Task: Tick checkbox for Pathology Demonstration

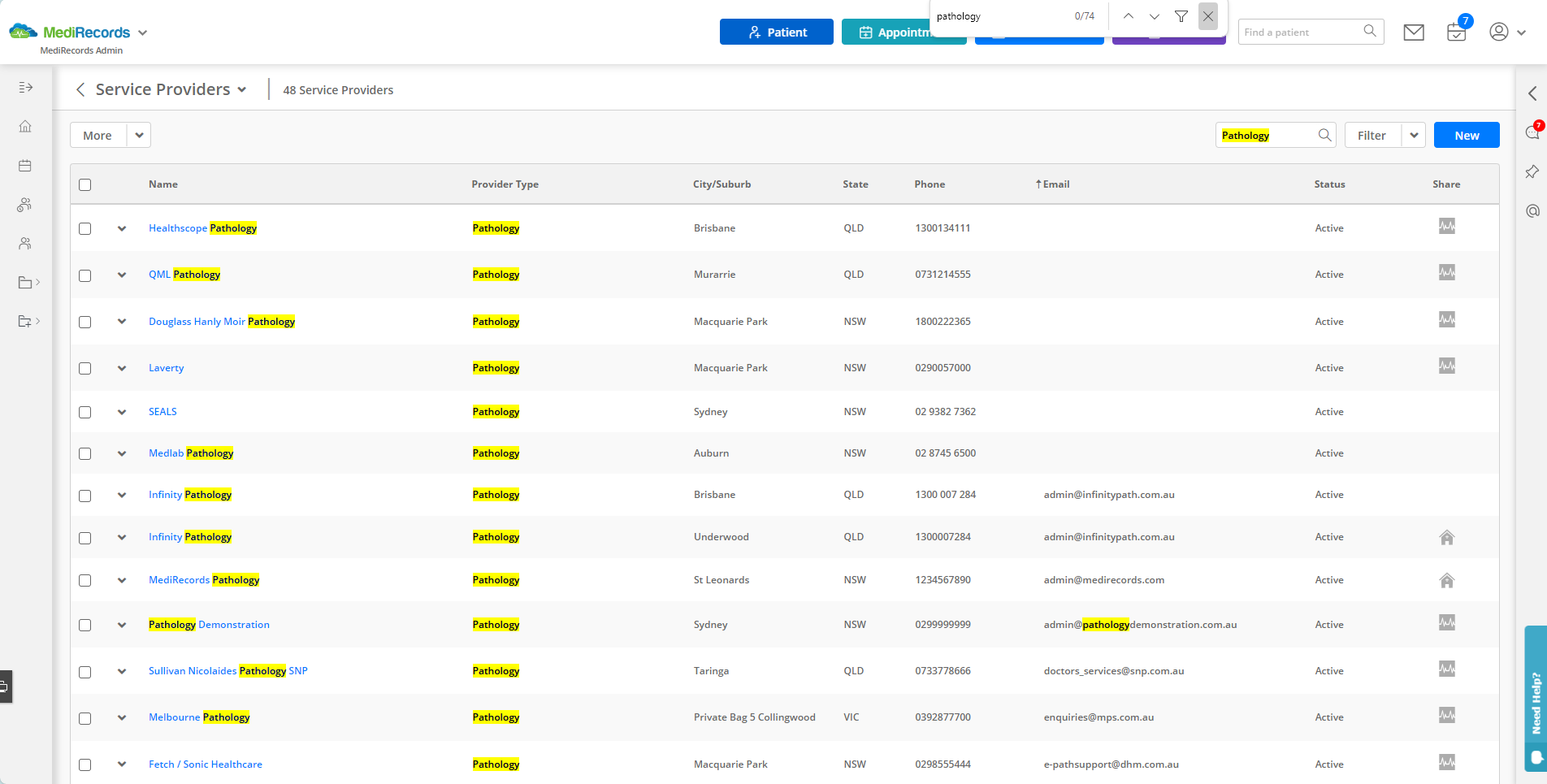Action: click(85, 625)
